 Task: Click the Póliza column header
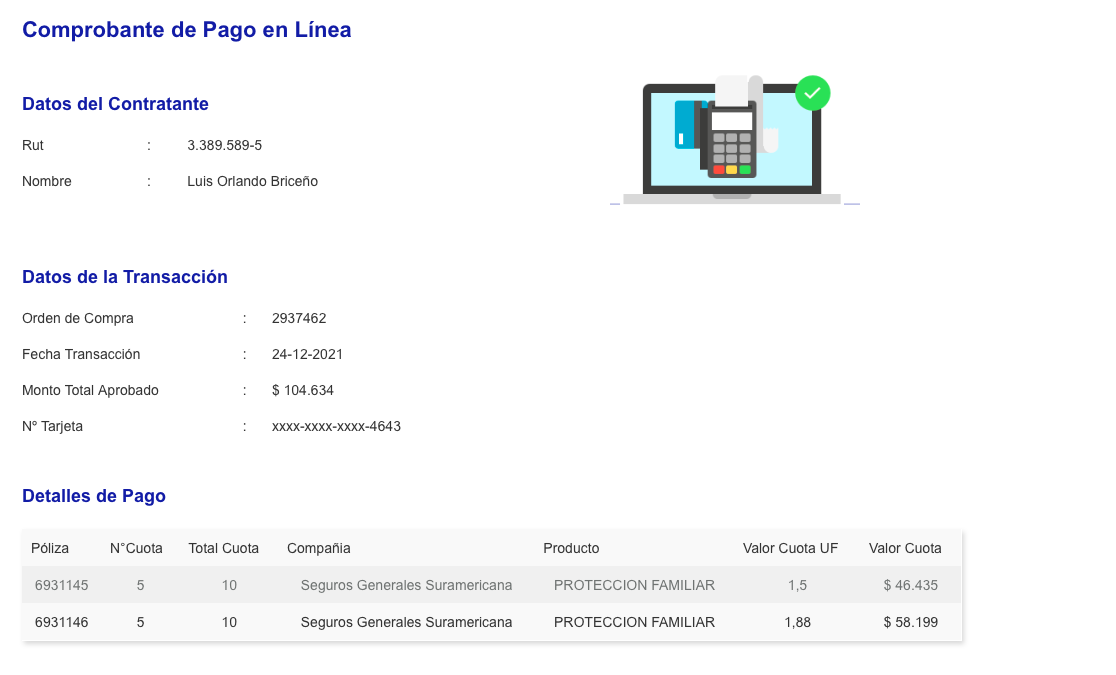point(50,548)
